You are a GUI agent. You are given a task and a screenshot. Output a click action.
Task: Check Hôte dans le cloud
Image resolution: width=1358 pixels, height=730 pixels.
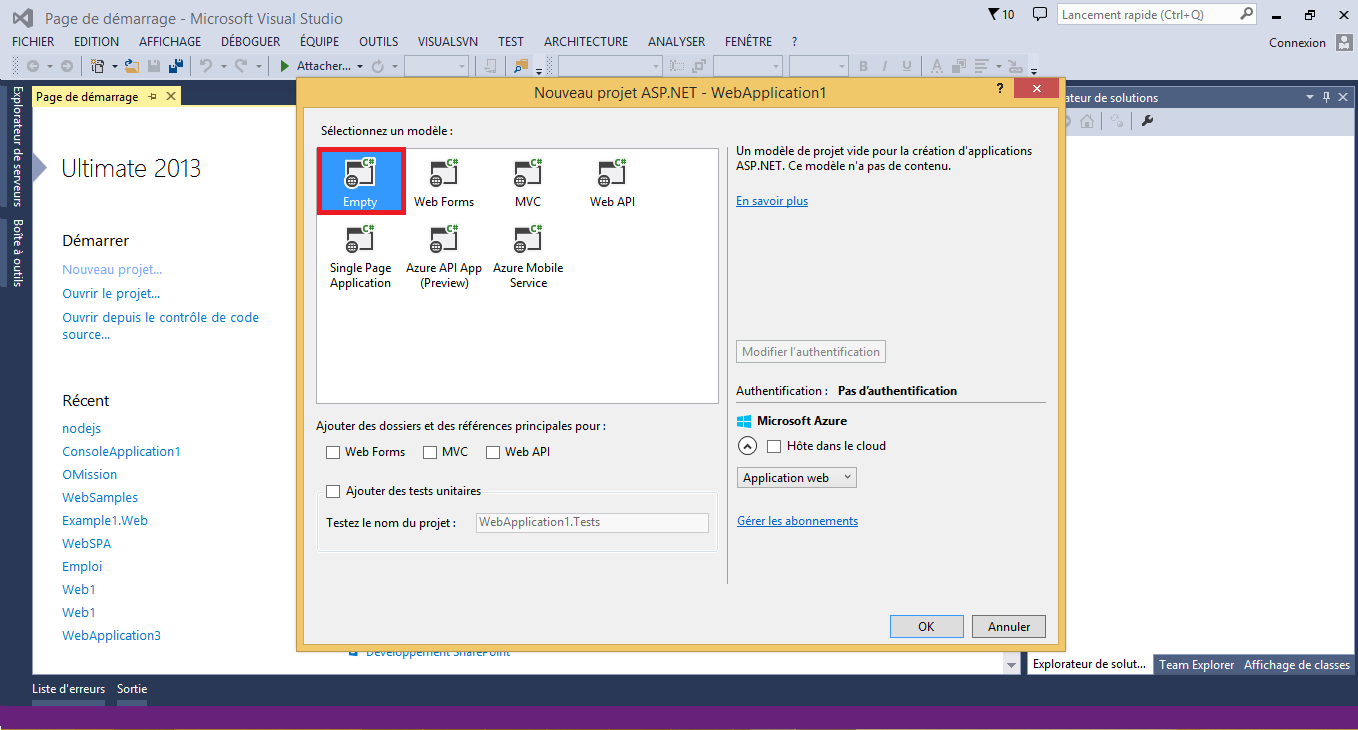[774, 446]
